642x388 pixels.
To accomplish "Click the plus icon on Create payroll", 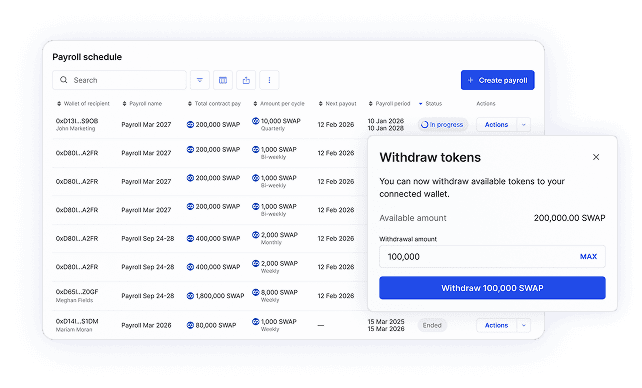I will [x=470, y=80].
